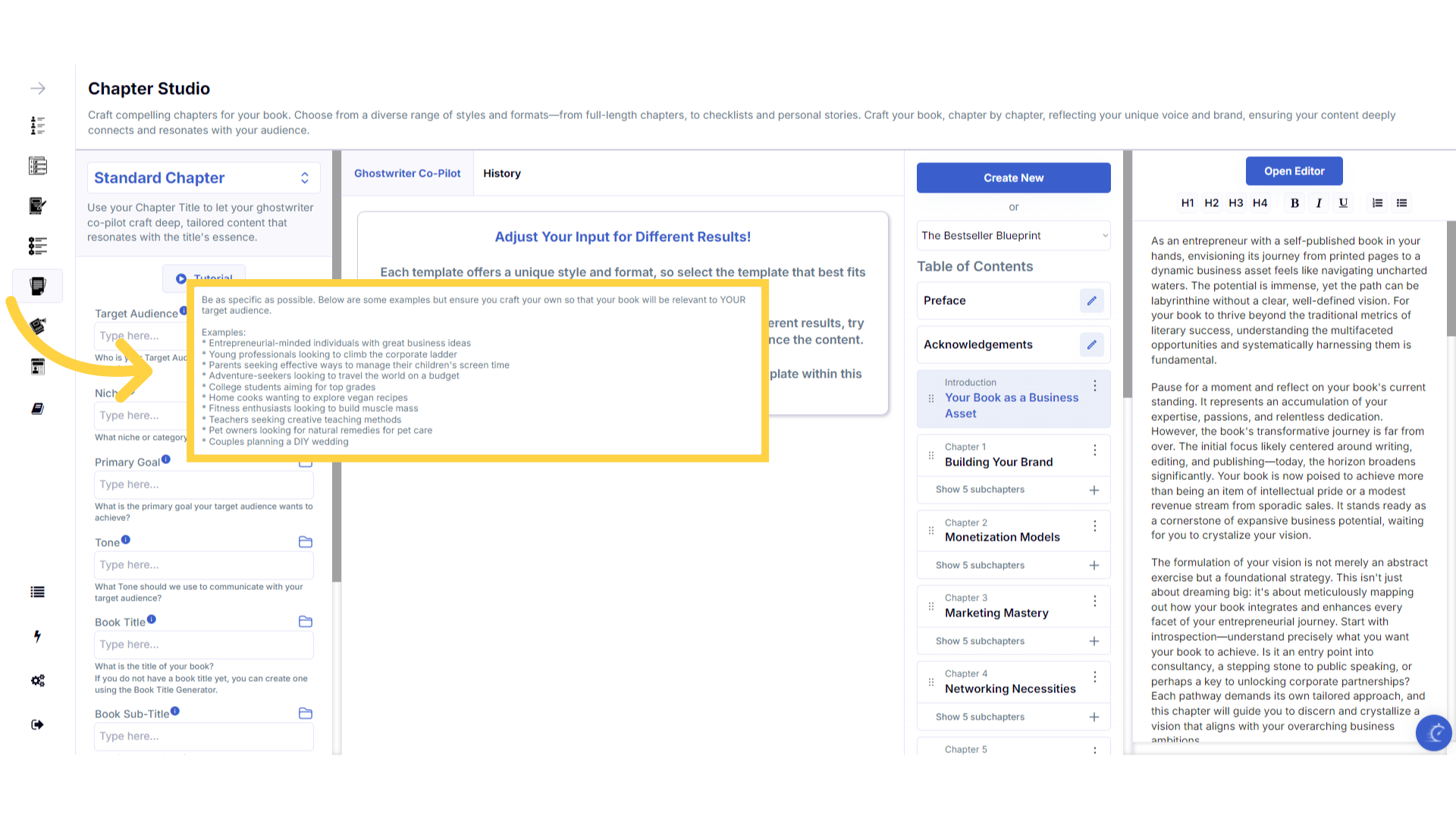Image resolution: width=1456 pixels, height=819 pixels.
Task: Open the Standard Chapter template dropdown
Action: pos(203,177)
